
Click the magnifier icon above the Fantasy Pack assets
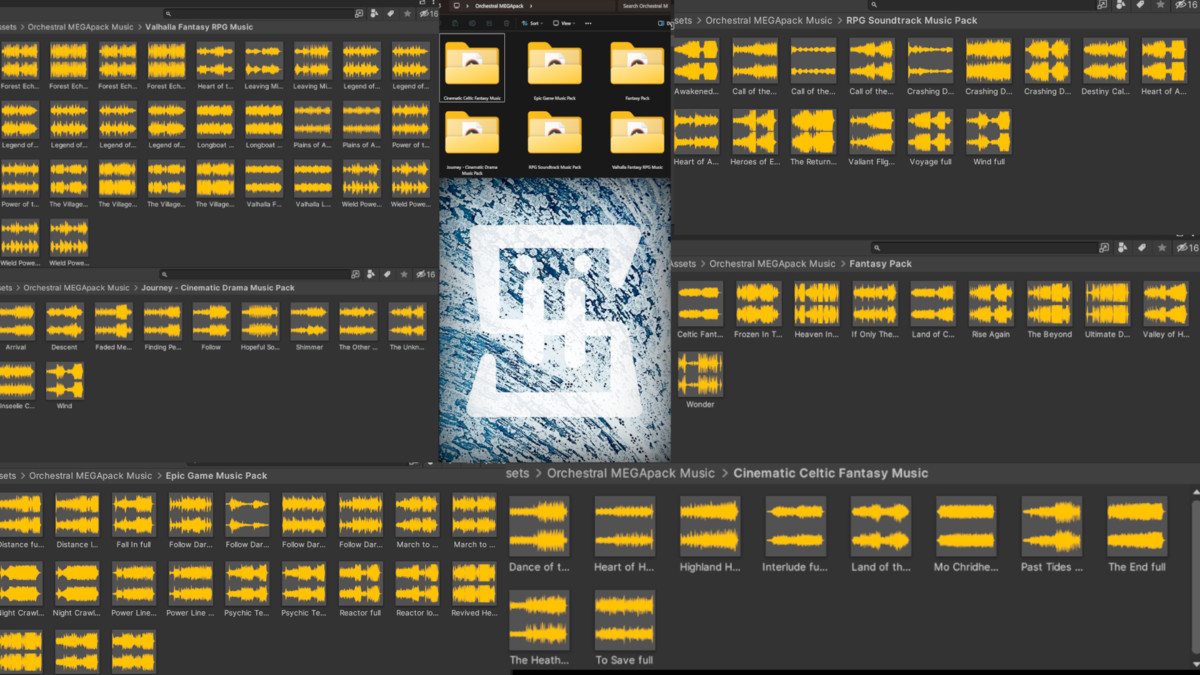[878, 247]
